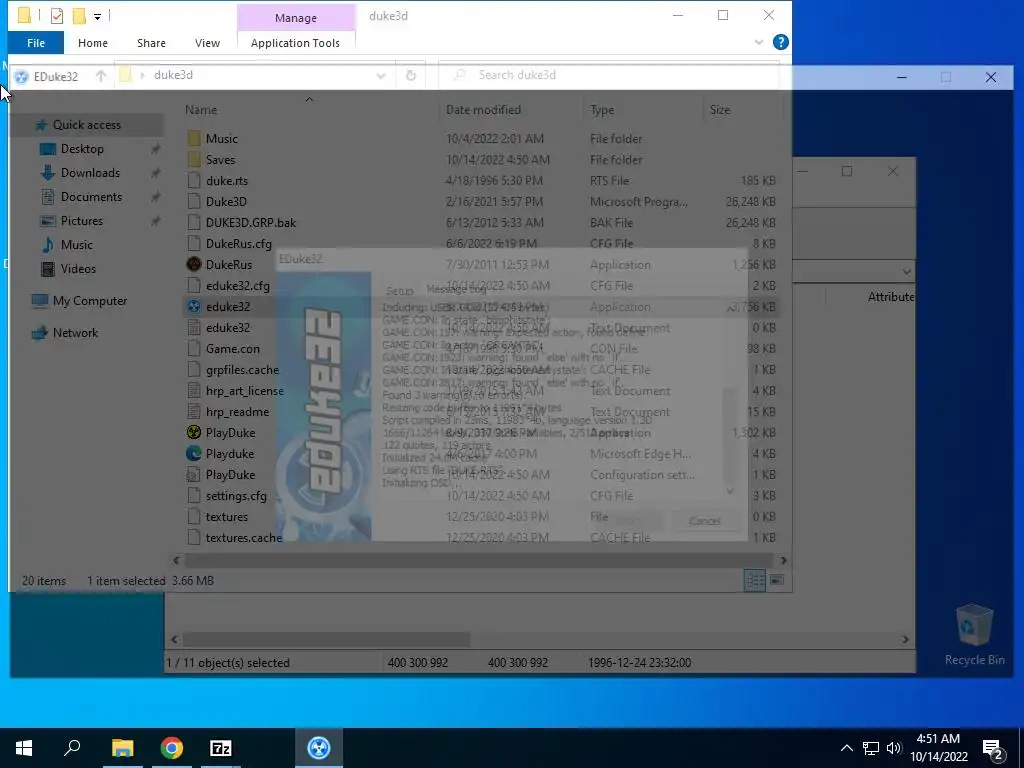Screen dimensions: 1024x768
Task: Open 7-Zip from the taskbar
Action: pyautogui.click(x=221, y=748)
